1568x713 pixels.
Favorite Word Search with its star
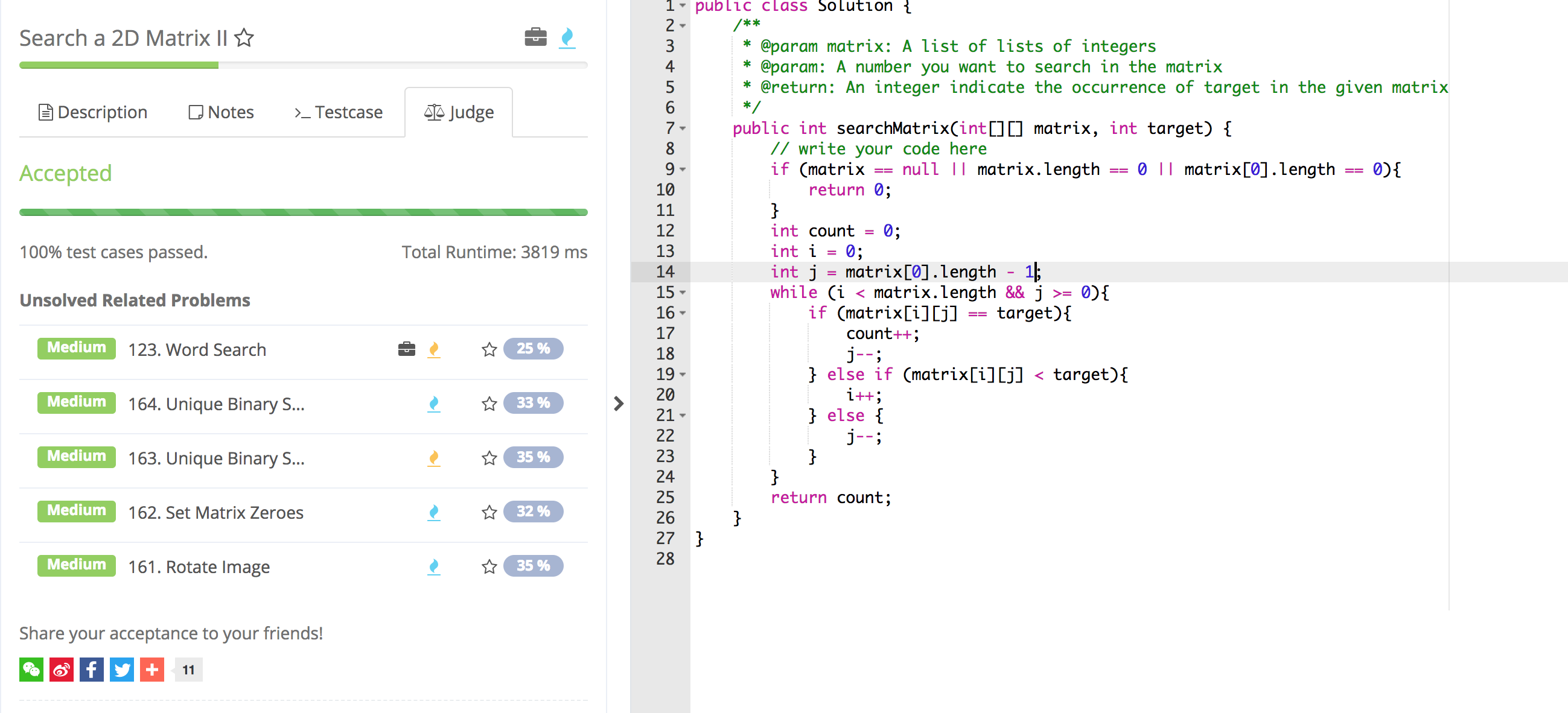pos(489,349)
